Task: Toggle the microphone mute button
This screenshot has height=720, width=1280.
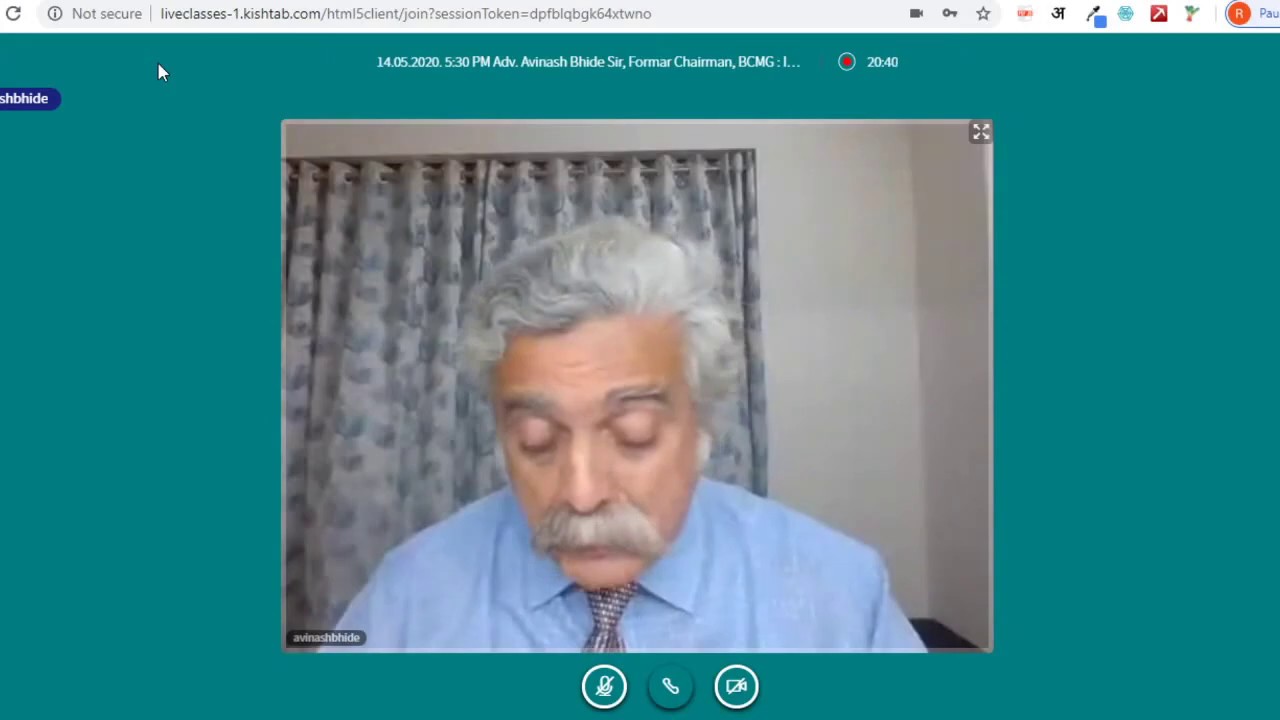Action: tap(604, 687)
